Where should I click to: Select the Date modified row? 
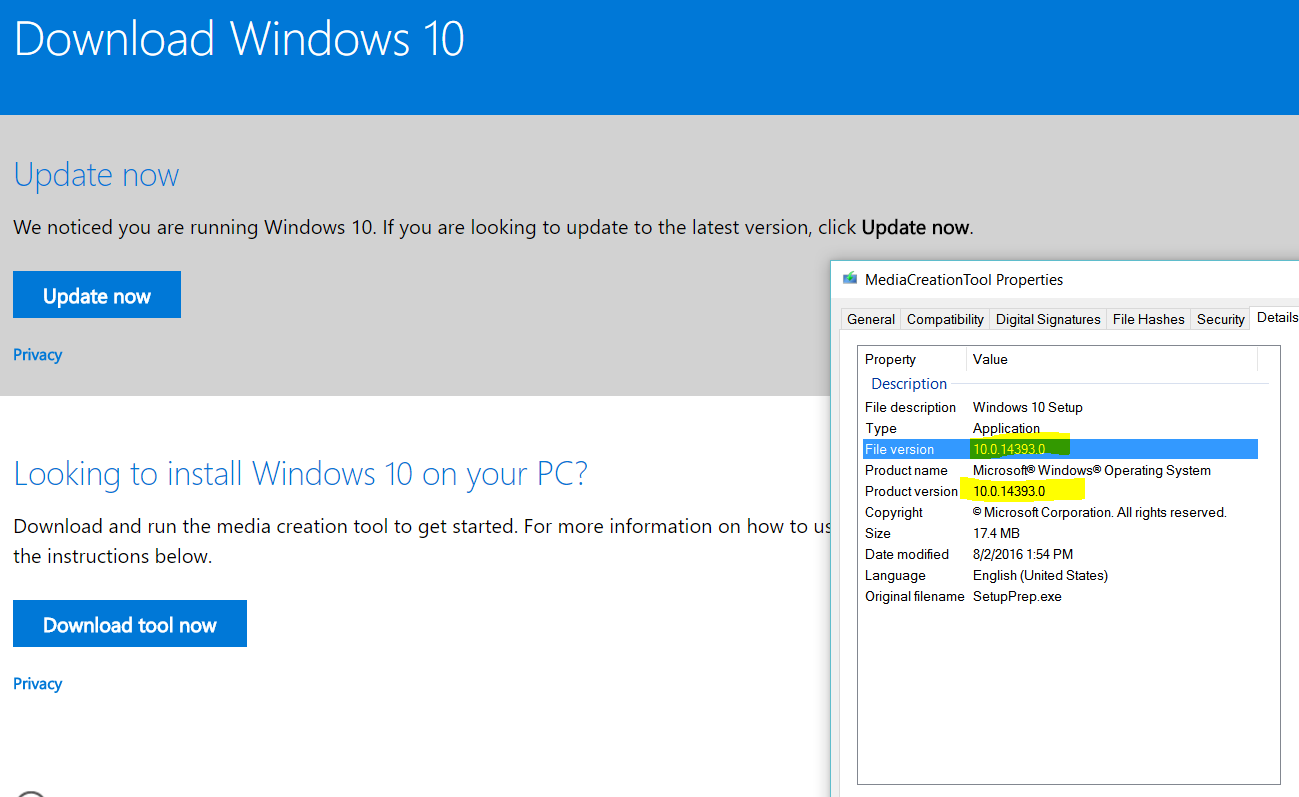pyautogui.click(x=1060, y=554)
